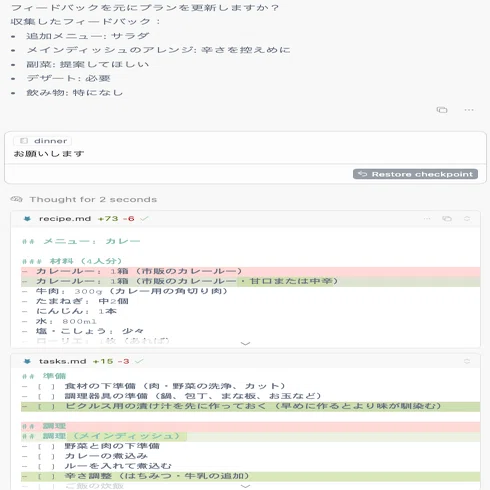Click the removed red カレールー line
The height and width of the screenshot is (490, 490).
coord(250,271)
